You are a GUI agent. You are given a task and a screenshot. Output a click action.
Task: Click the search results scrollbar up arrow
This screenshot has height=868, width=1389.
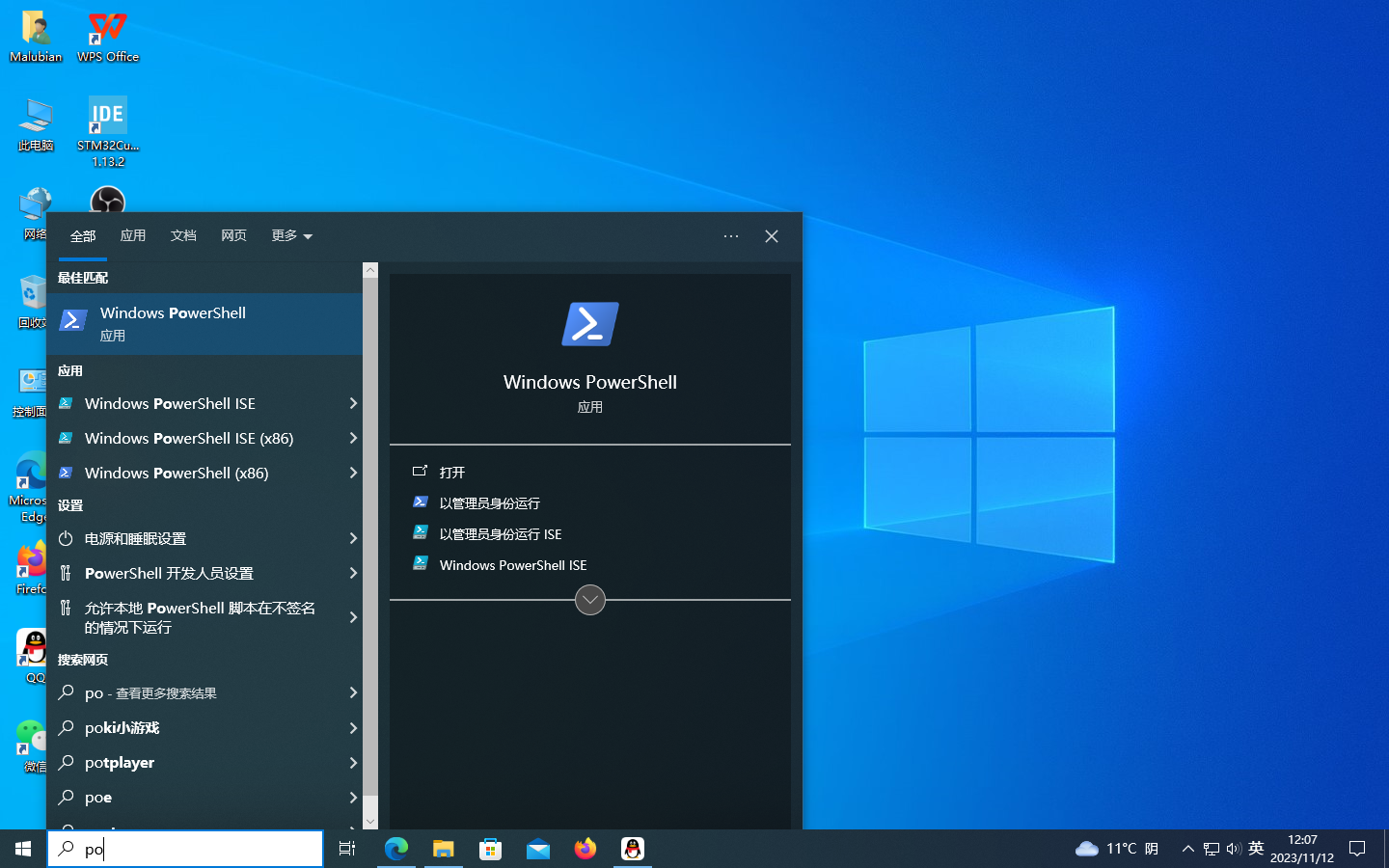pos(370,270)
